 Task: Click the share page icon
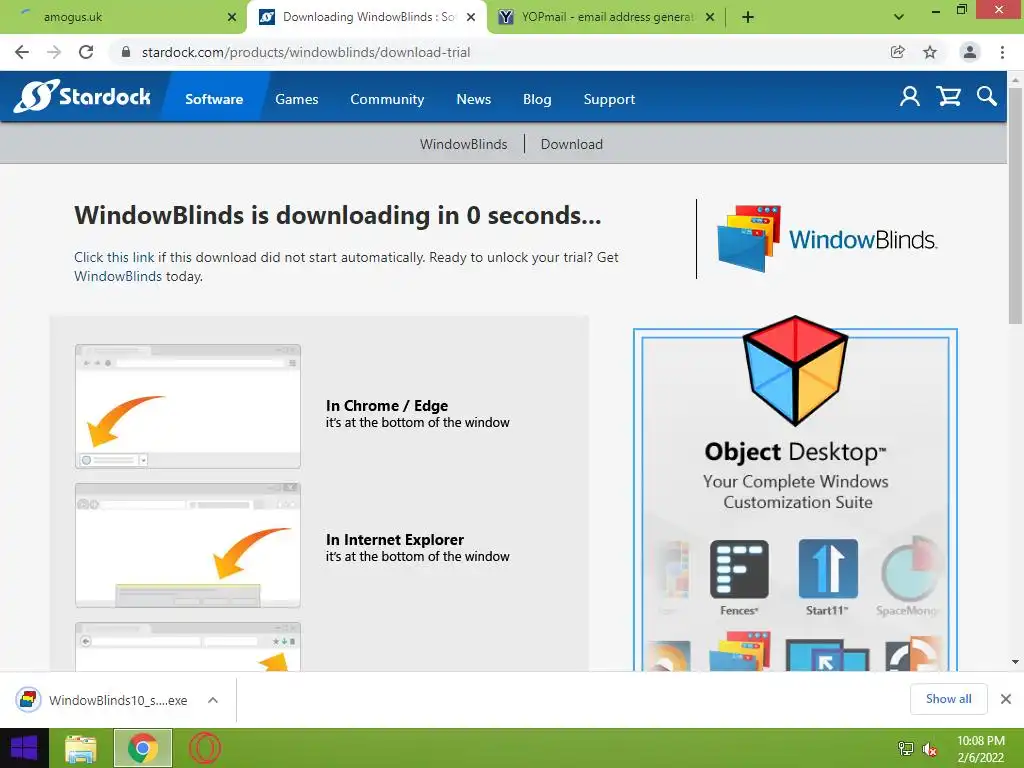(x=898, y=52)
